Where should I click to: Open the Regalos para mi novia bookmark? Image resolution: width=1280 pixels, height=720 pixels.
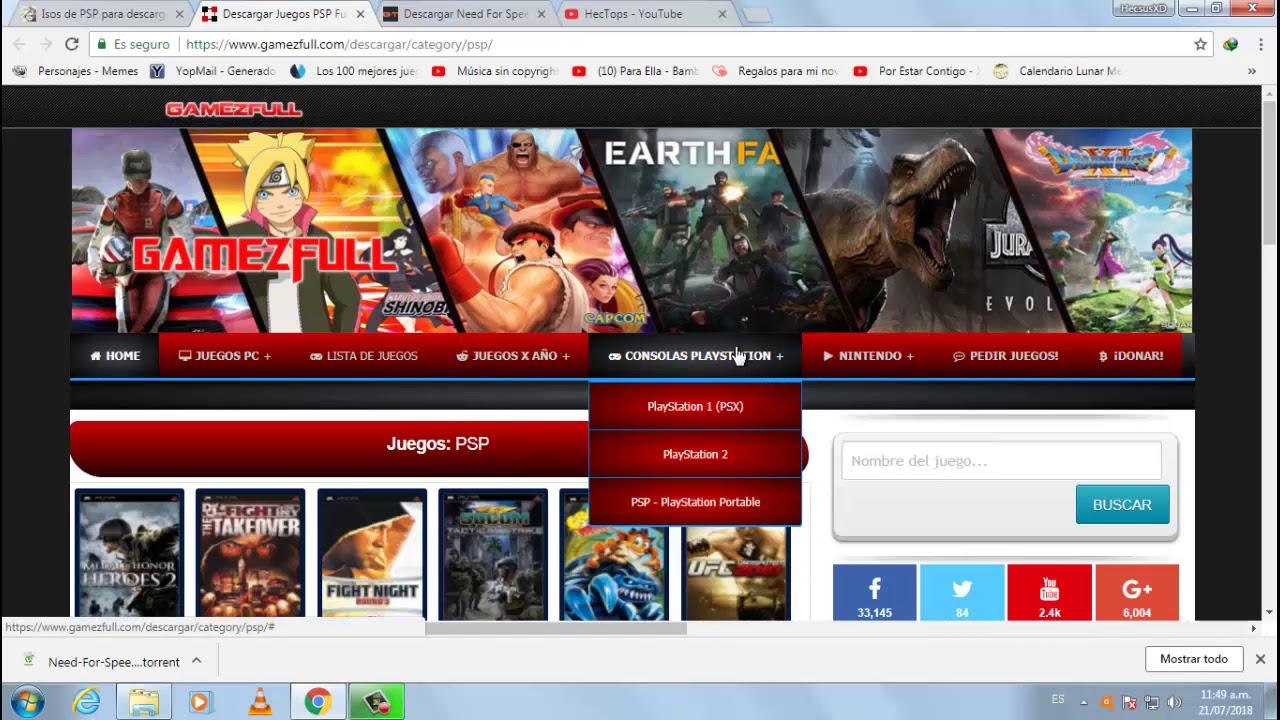pyautogui.click(x=776, y=71)
